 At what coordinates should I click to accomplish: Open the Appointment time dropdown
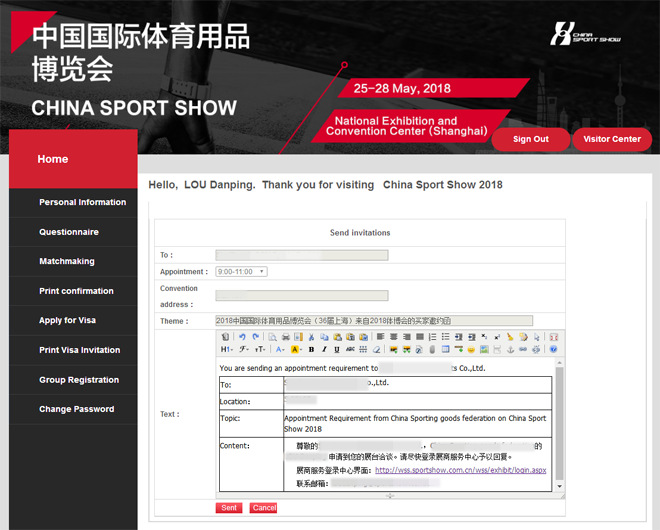tap(241, 272)
